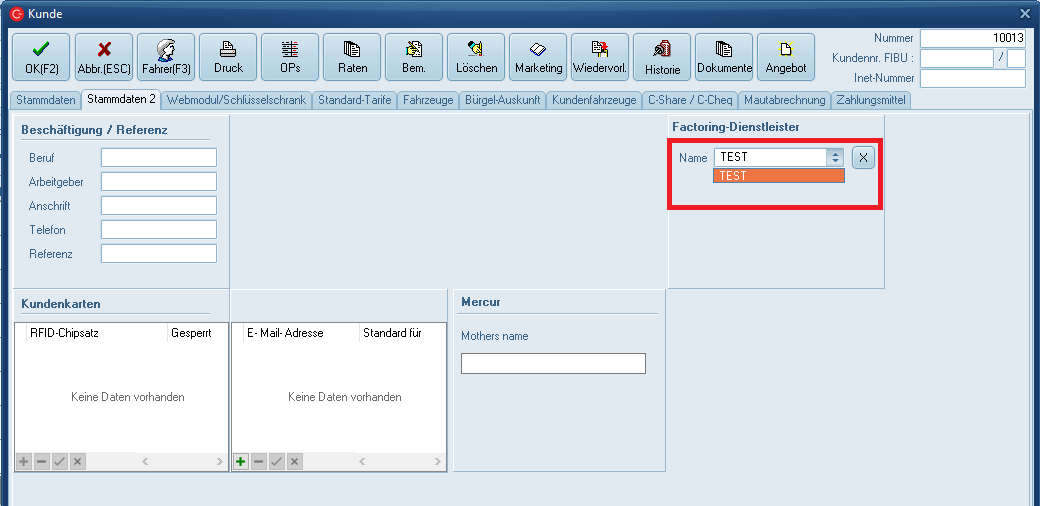The width and height of the screenshot is (1040, 506).
Task: Create an Angebot via toolbar button
Action: coord(786,57)
